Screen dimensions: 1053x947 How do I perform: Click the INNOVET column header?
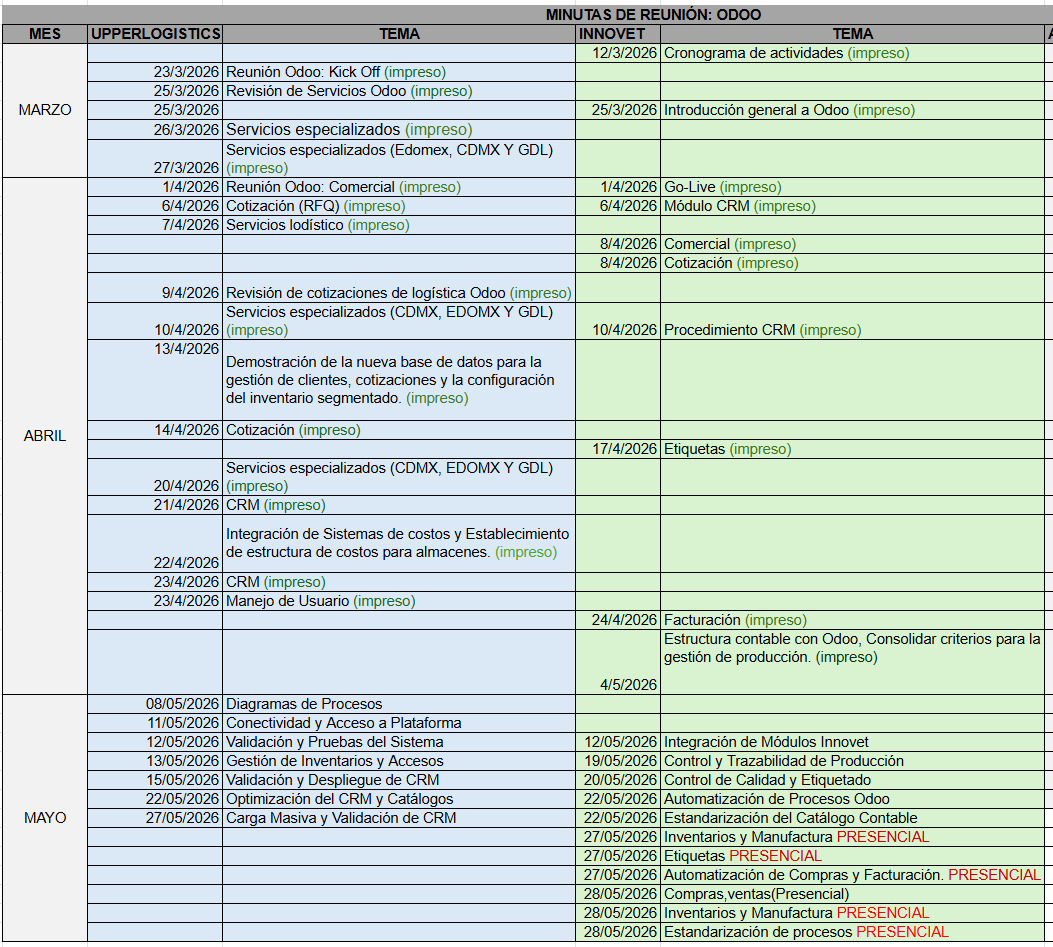pyautogui.click(x=618, y=34)
